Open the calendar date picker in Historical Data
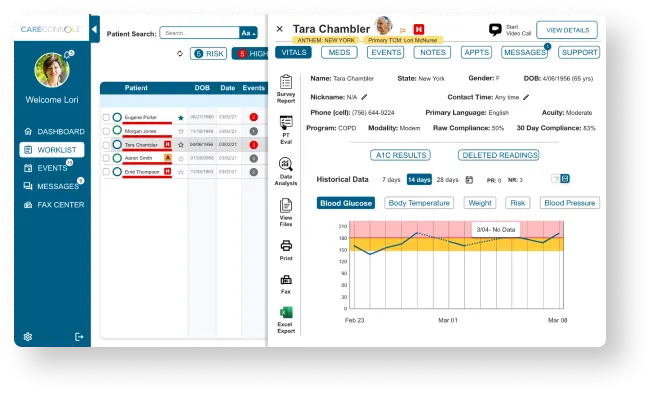This screenshot has width=652, height=393. 469,180
